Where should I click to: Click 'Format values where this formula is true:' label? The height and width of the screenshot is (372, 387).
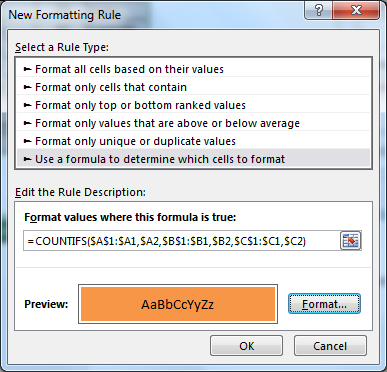point(130,217)
